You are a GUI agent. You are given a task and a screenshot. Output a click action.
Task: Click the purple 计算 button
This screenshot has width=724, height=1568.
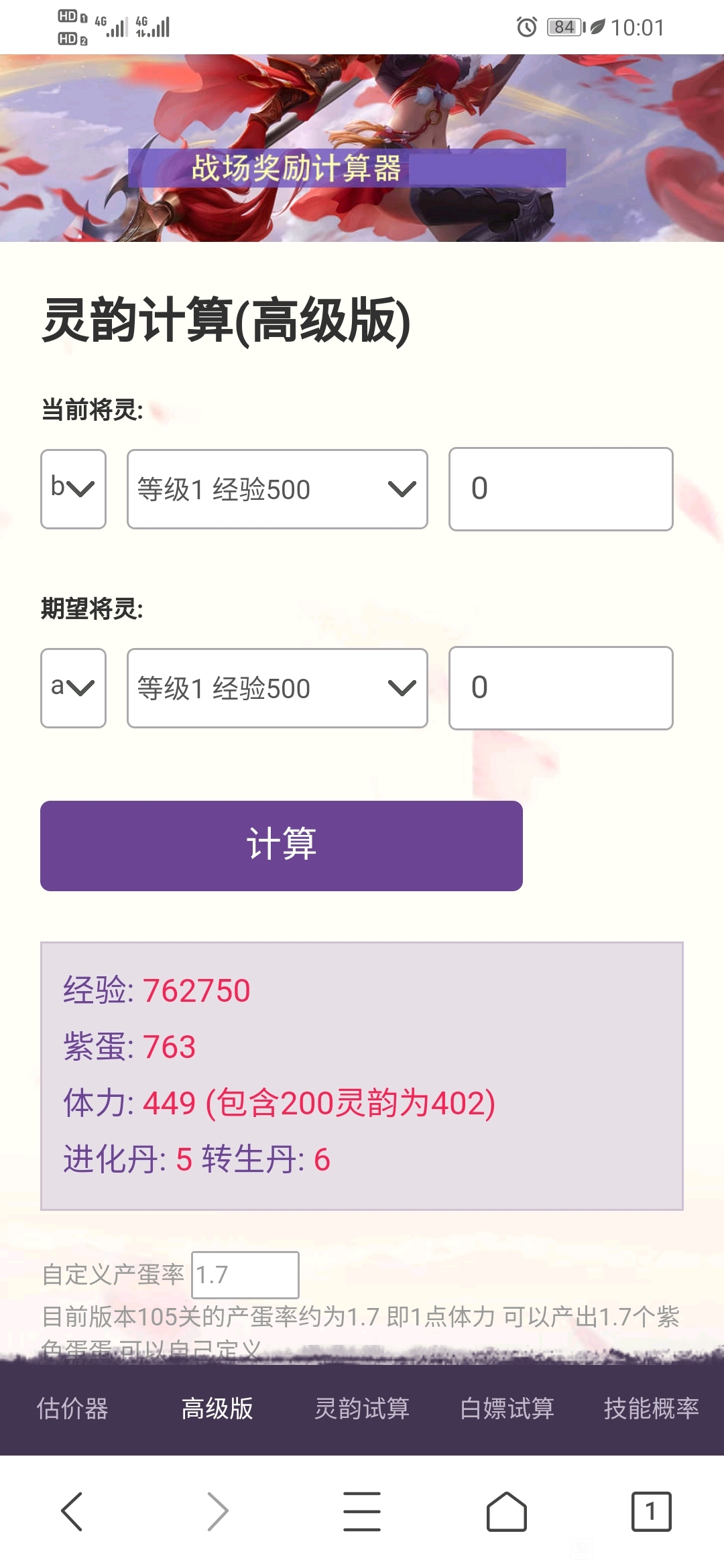(282, 846)
